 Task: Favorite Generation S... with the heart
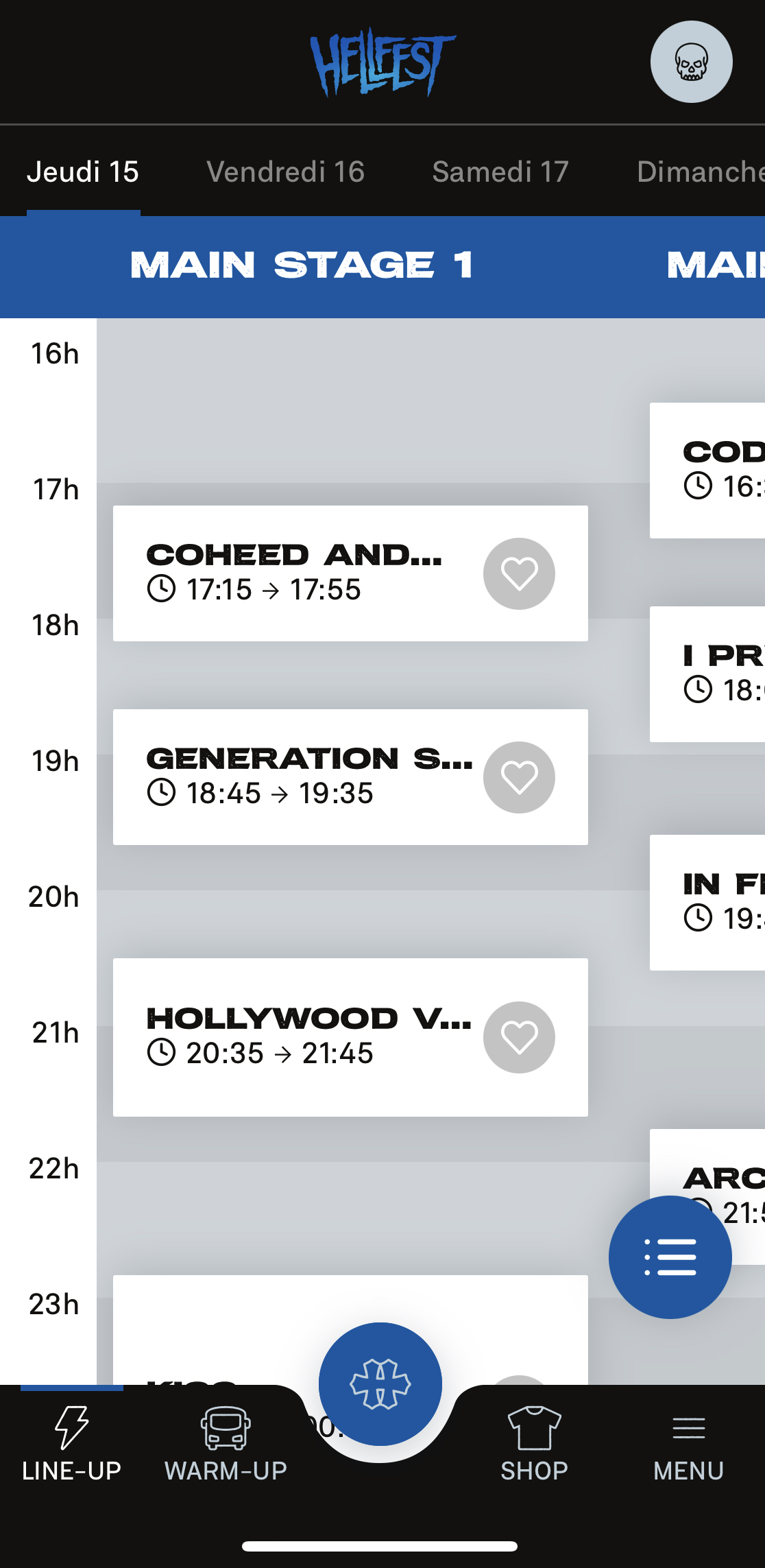tap(519, 777)
